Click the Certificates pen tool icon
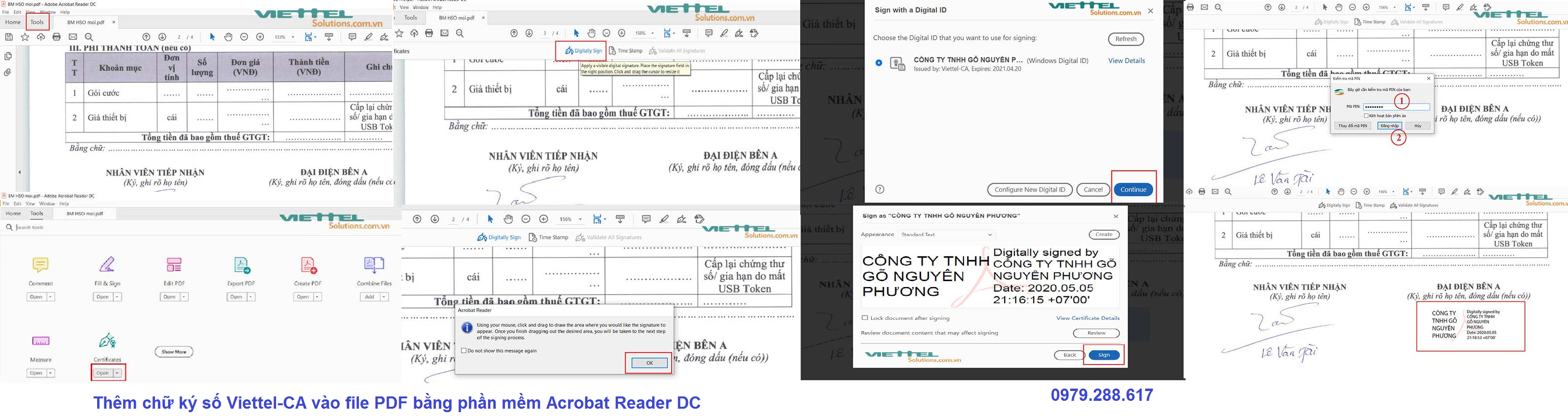Image resolution: width=1568 pixels, height=419 pixels. coord(107,340)
